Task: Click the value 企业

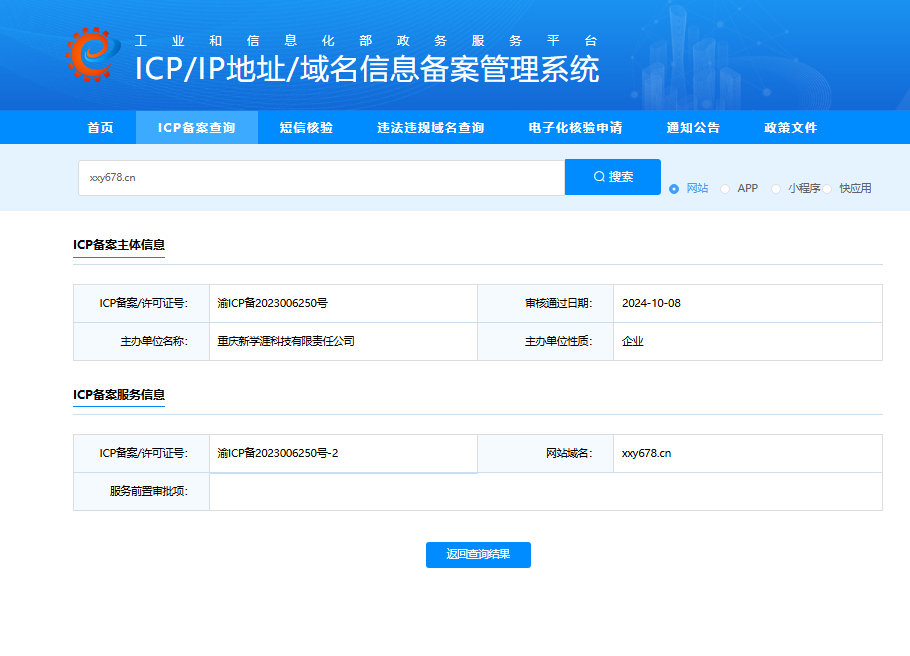Action: [x=633, y=341]
